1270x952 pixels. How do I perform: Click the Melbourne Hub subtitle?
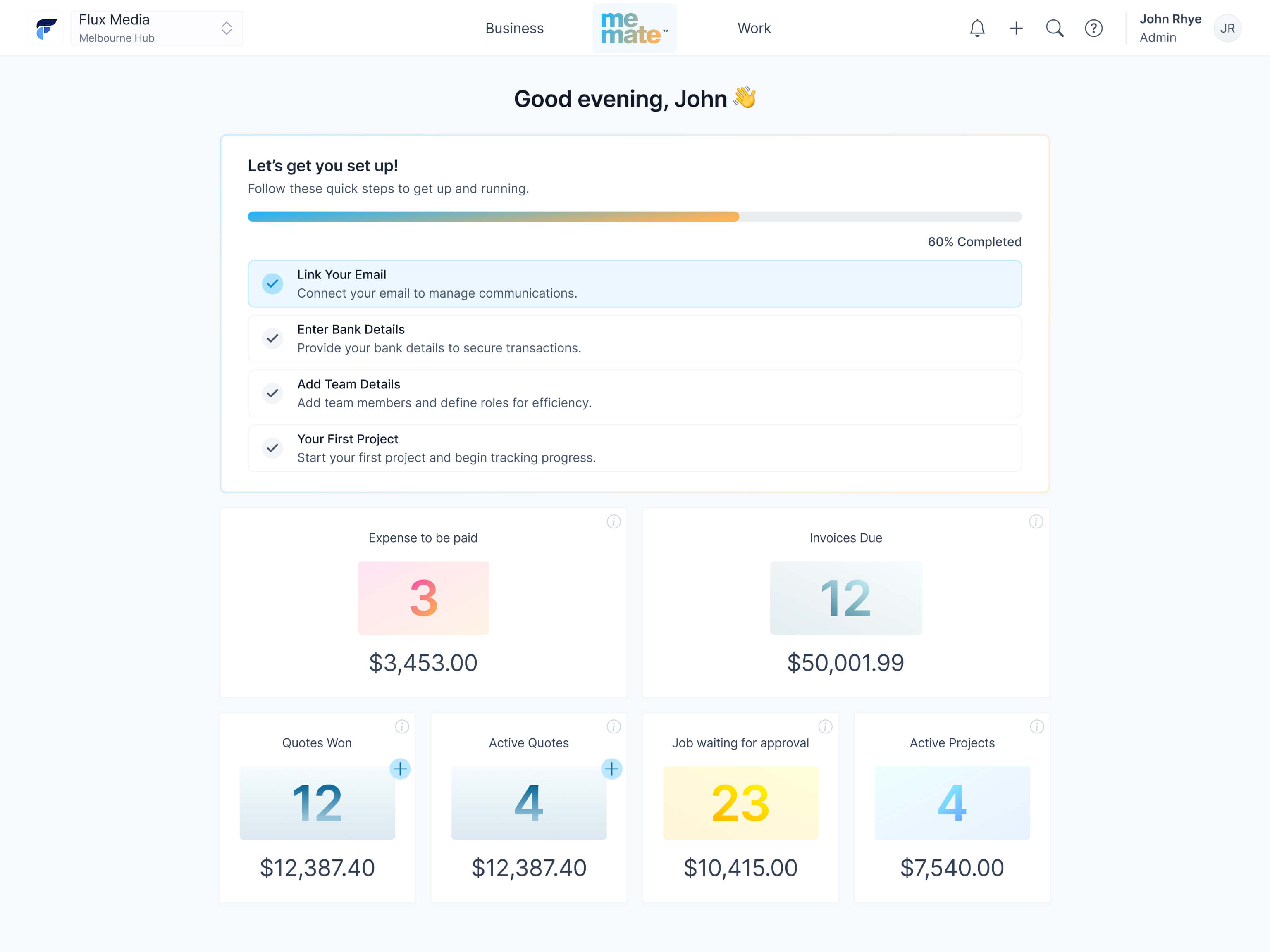117,38
